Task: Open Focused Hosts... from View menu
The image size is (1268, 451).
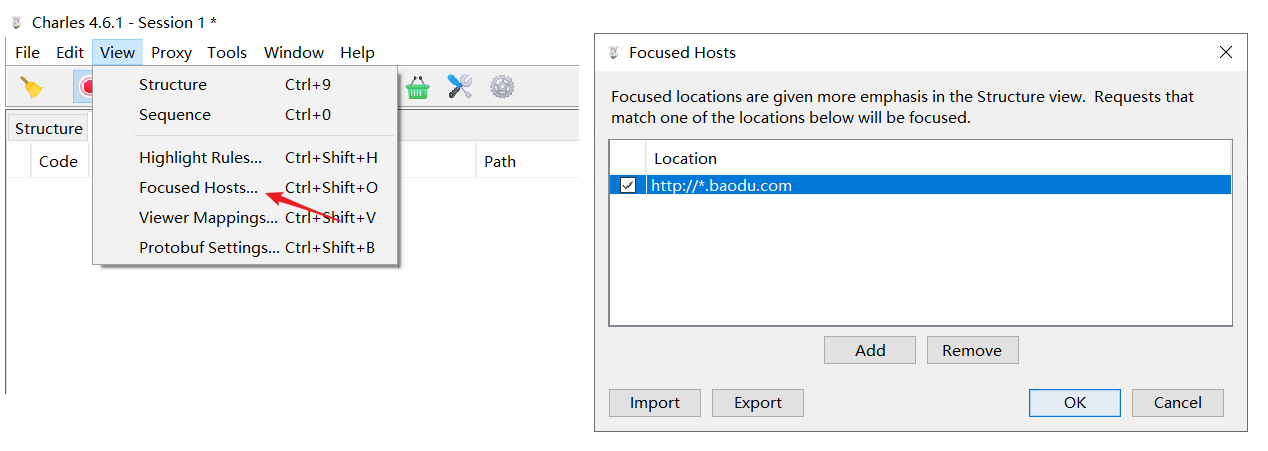Action: pos(246,187)
